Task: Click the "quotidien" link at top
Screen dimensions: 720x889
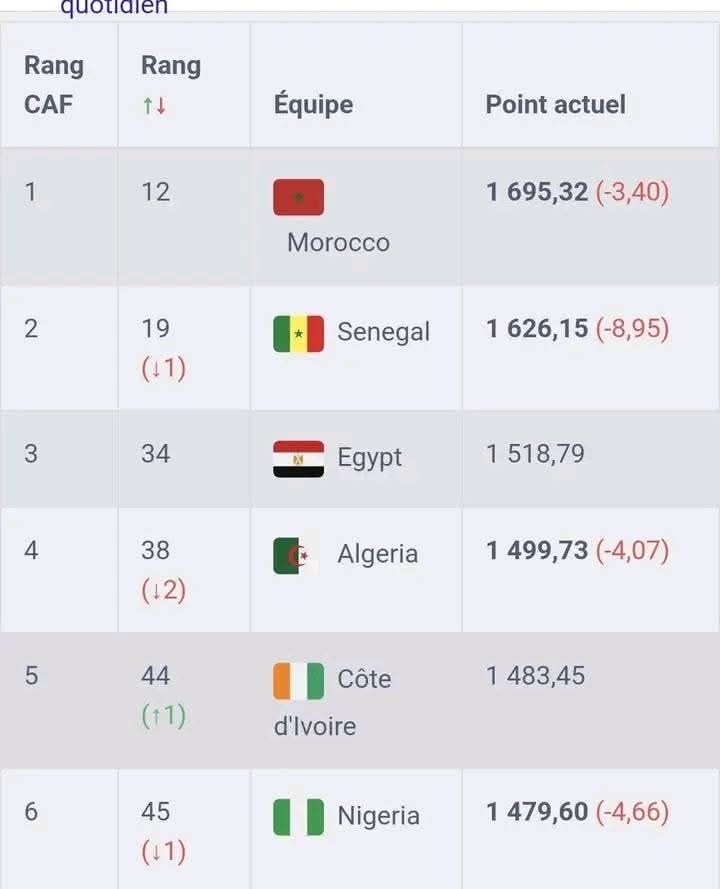Action: point(114,8)
